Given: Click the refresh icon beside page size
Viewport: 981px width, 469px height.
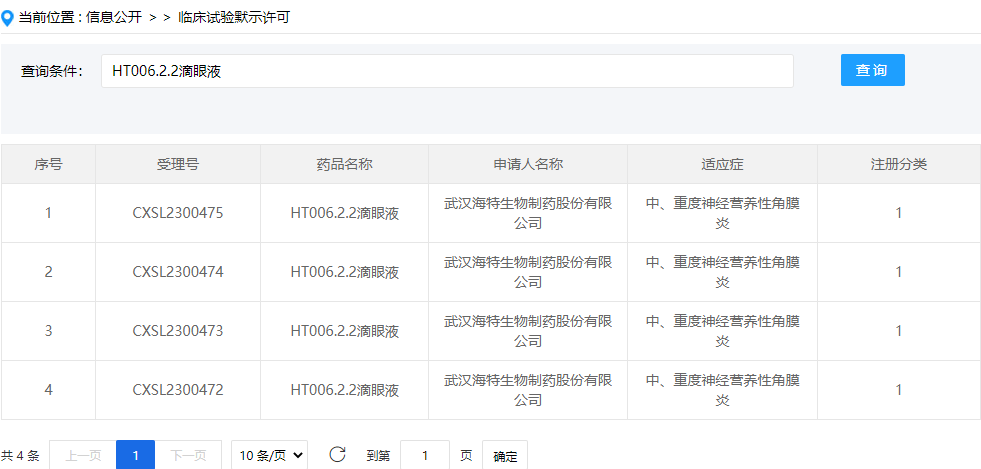Looking at the screenshot, I should (337, 455).
